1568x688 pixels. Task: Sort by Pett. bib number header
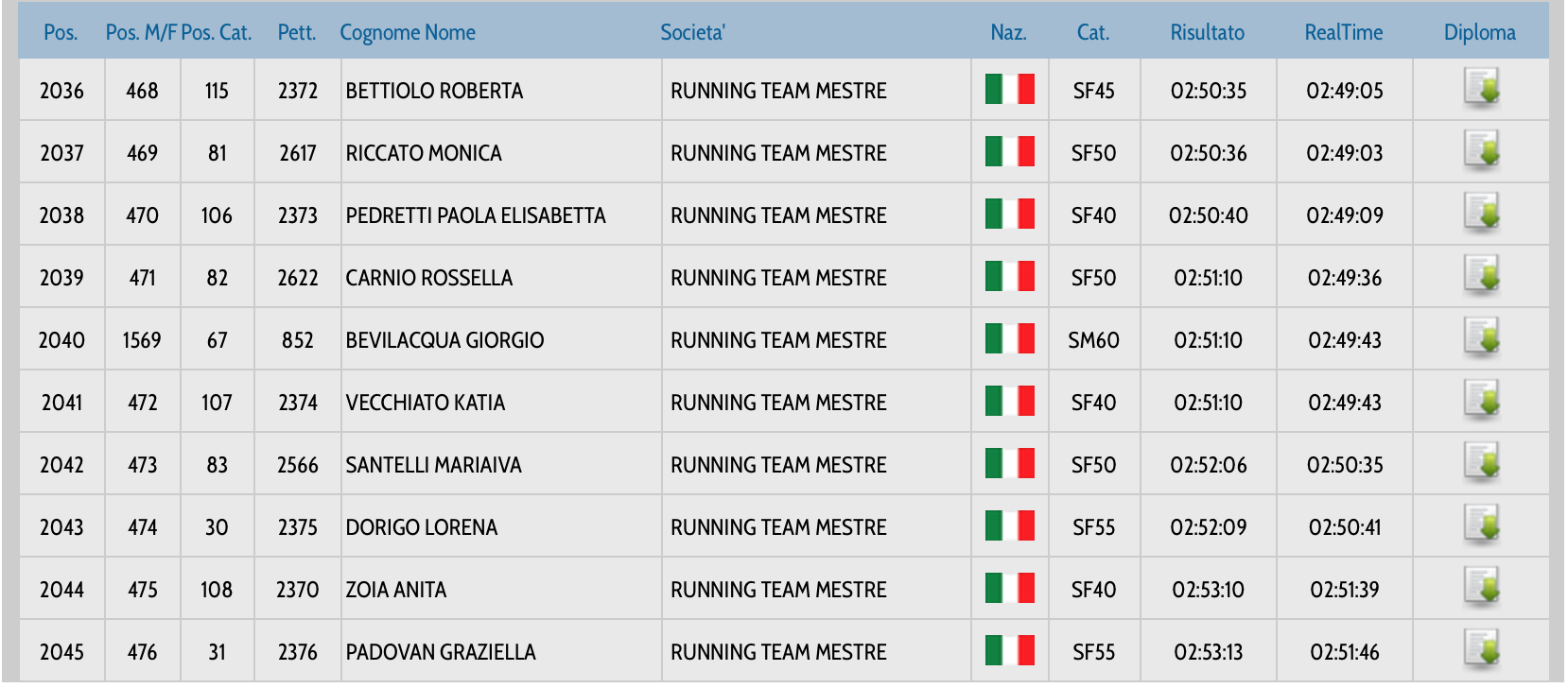pos(296,32)
